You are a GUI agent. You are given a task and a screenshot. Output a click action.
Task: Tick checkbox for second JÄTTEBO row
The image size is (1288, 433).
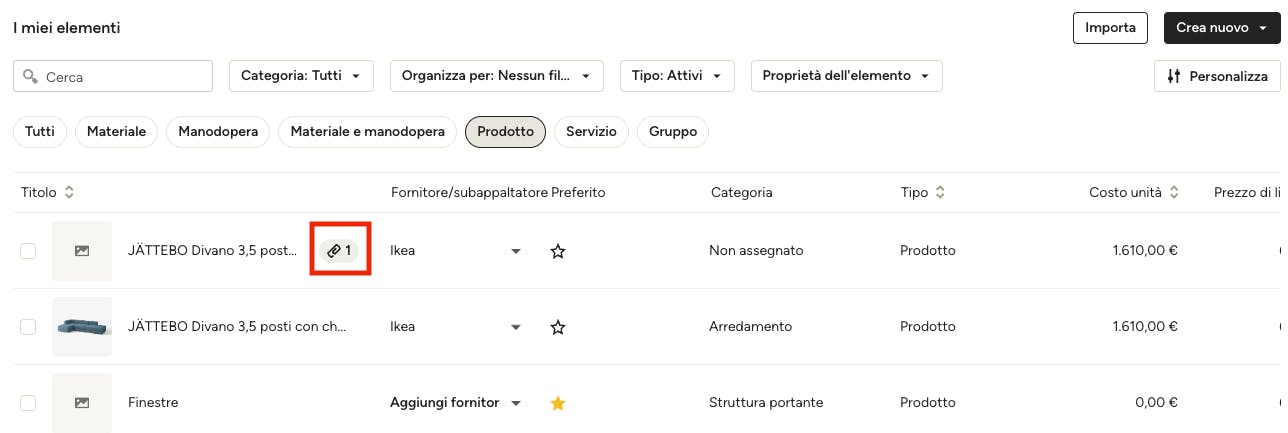click(28, 327)
